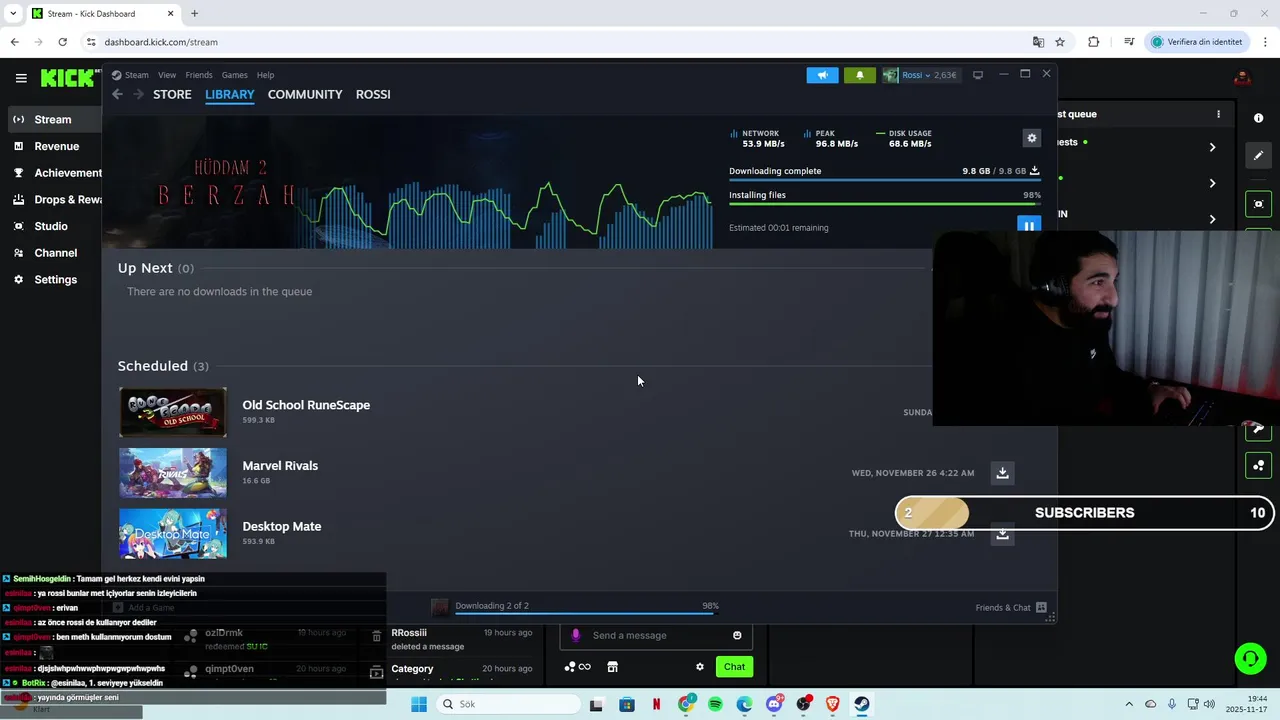Open Chrome extensions puzzle icon
Screen dimensions: 1280x720
[1093, 42]
